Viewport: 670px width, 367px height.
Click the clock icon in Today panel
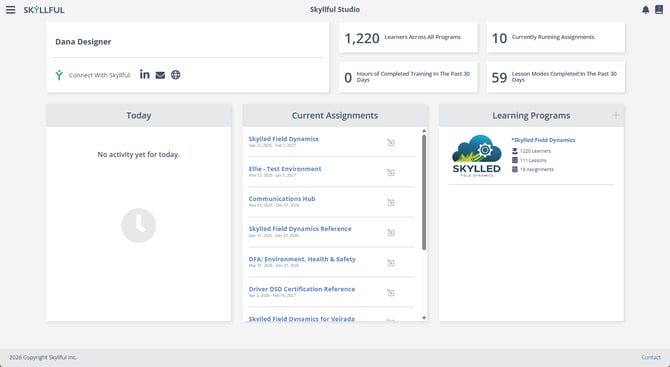[x=138, y=225]
